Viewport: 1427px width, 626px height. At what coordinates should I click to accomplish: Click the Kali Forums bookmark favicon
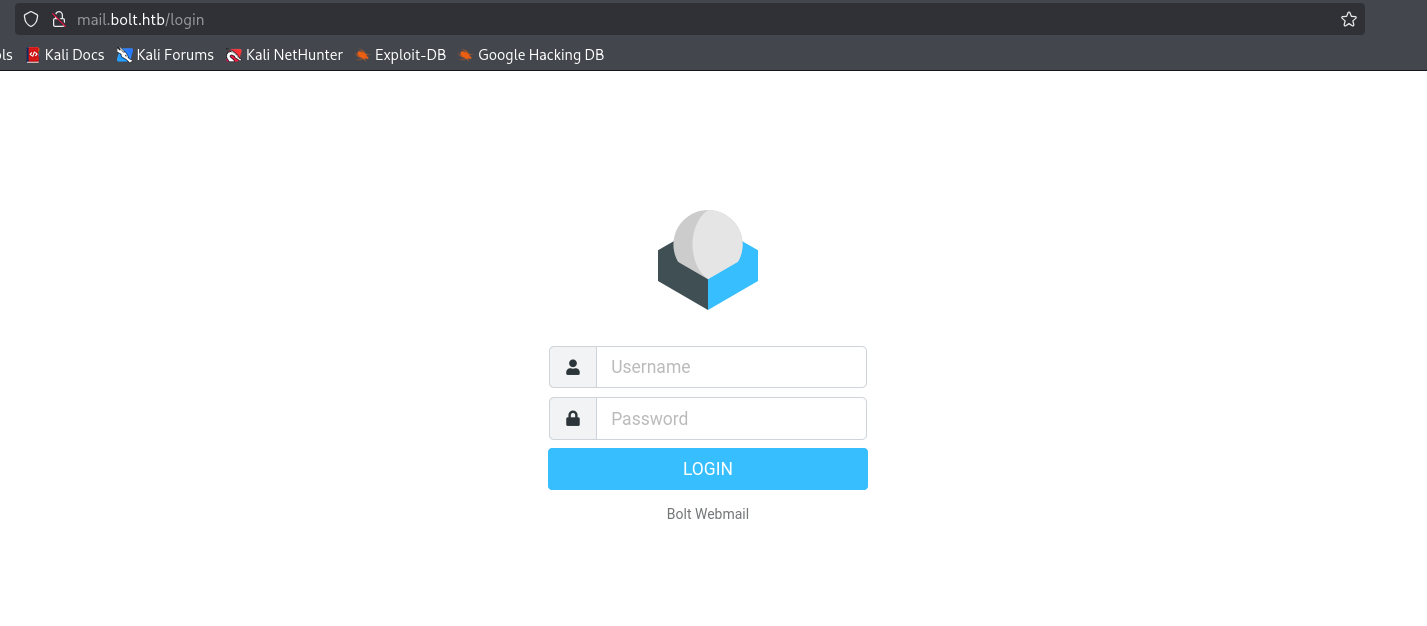[x=124, y=55]
